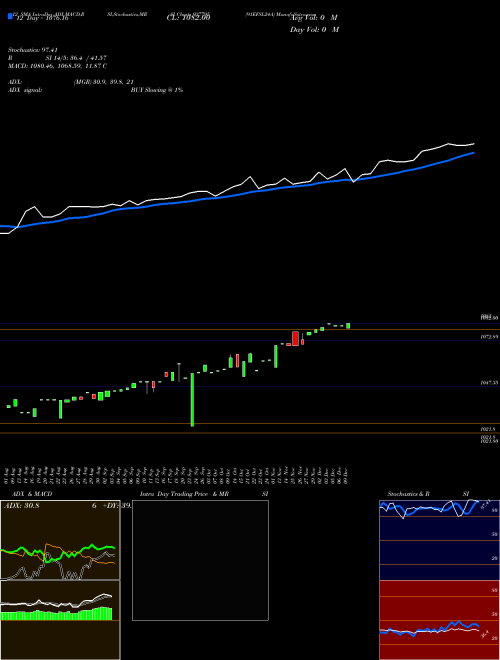Click the last green candlestick on the chart
Viewport: 500px width, 660px height.
pos(348,326)
